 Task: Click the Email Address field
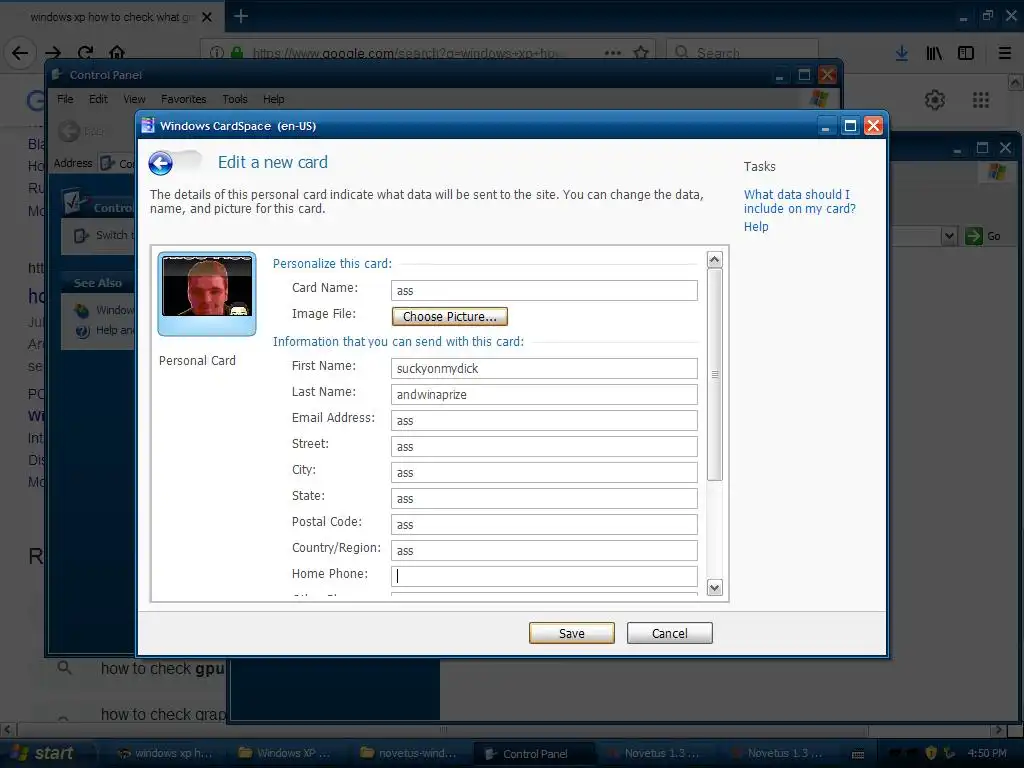coord(544,421)
